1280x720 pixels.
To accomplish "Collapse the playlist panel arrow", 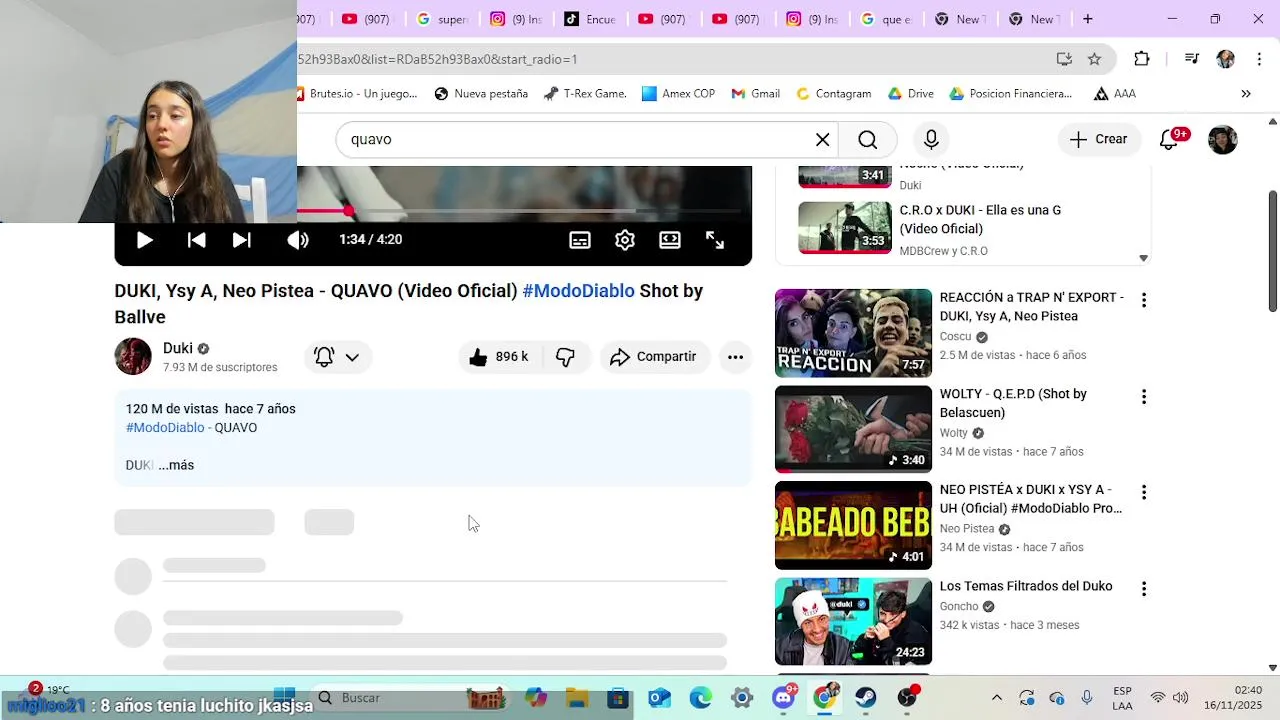I will (1144, 258).
